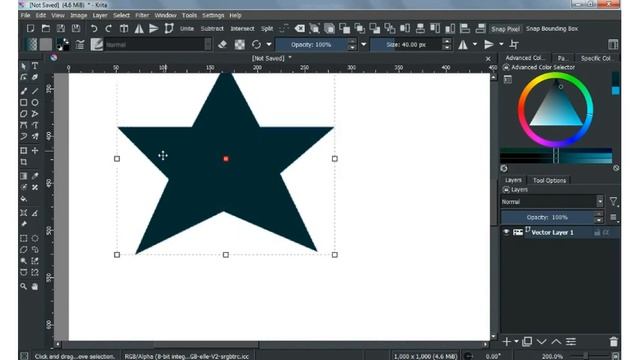Toggle vertical mirror painting mode

[x=489, y=44]
